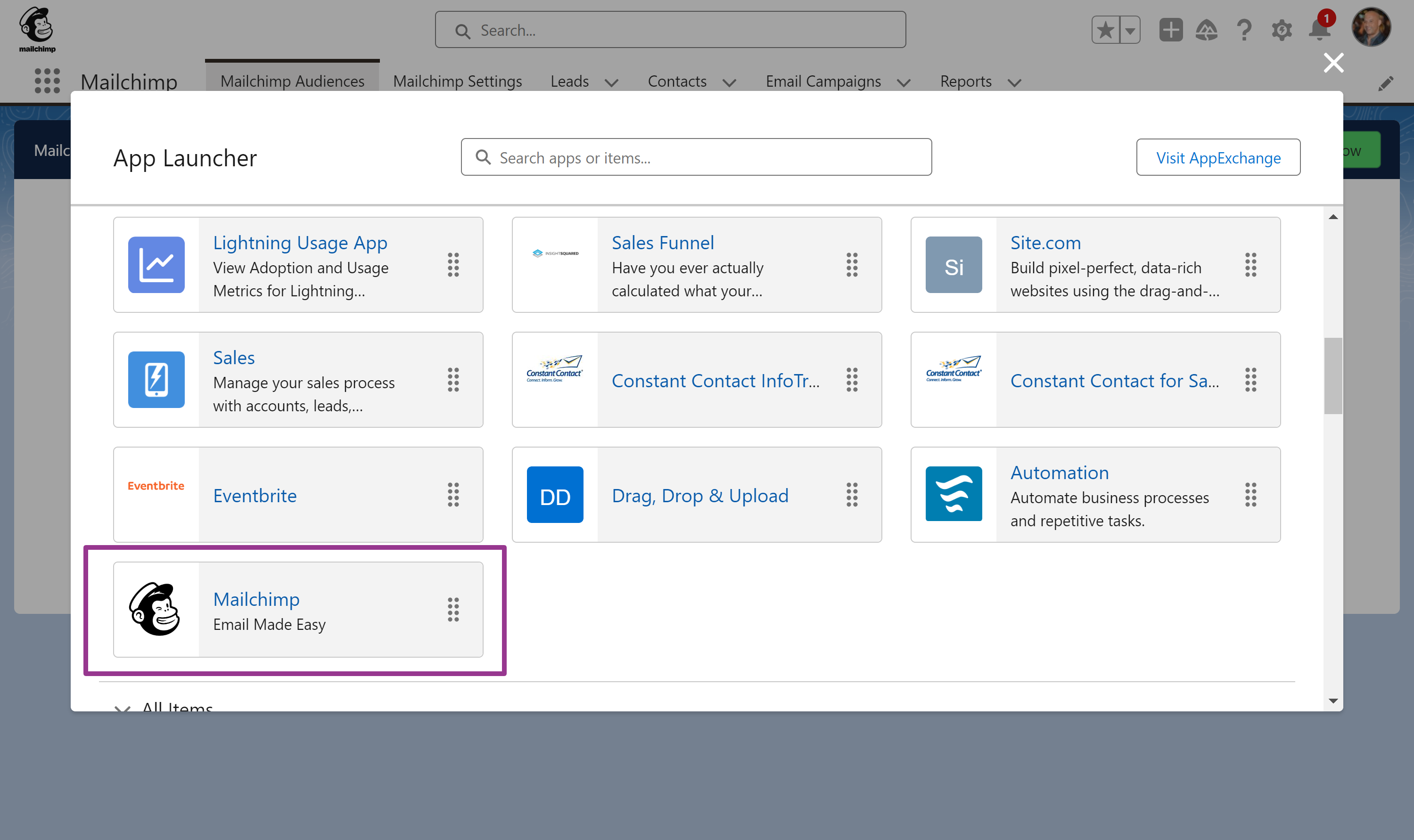
Task: Open the Favorites list dropdown arrow
Action: click(1130, 30)
